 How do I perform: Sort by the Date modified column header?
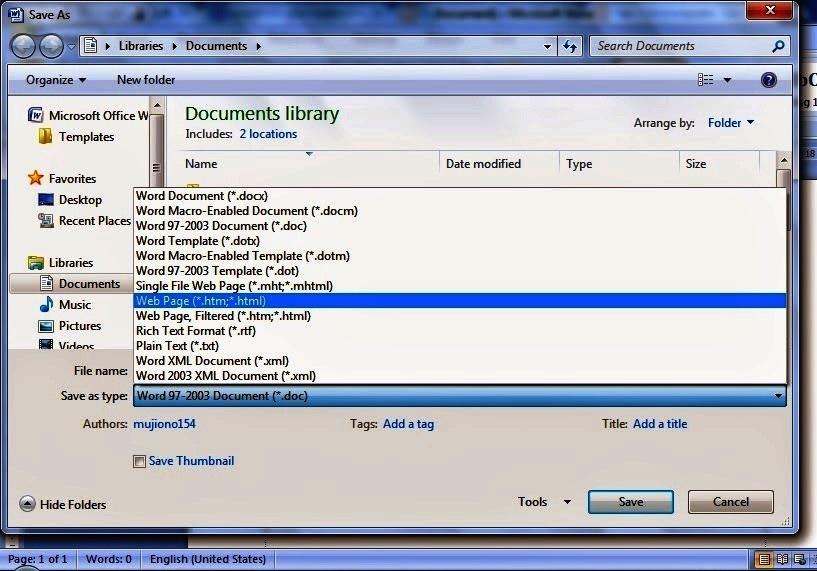[500, 164]
